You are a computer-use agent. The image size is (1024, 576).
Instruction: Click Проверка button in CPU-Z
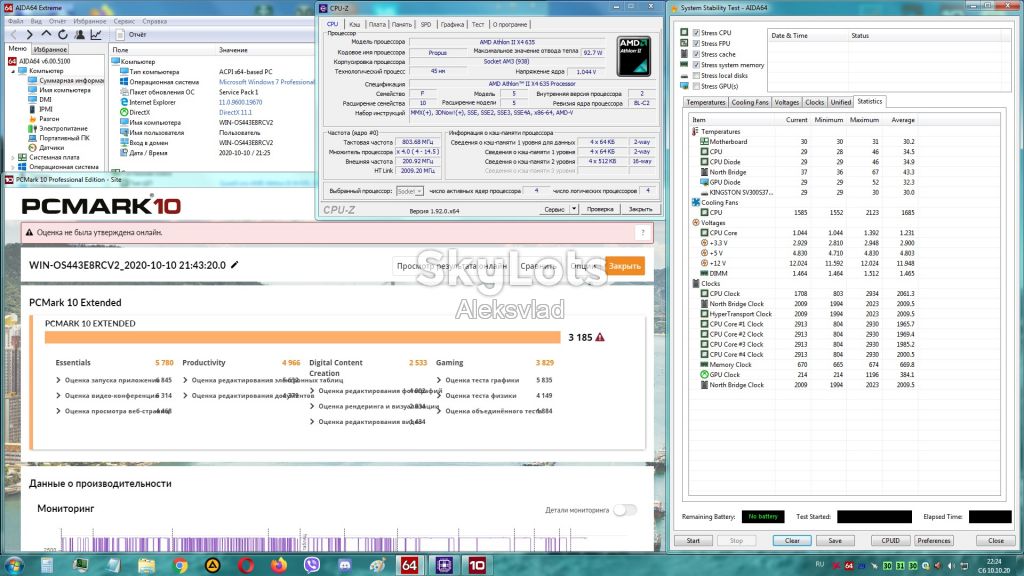[x=600, y=209]
